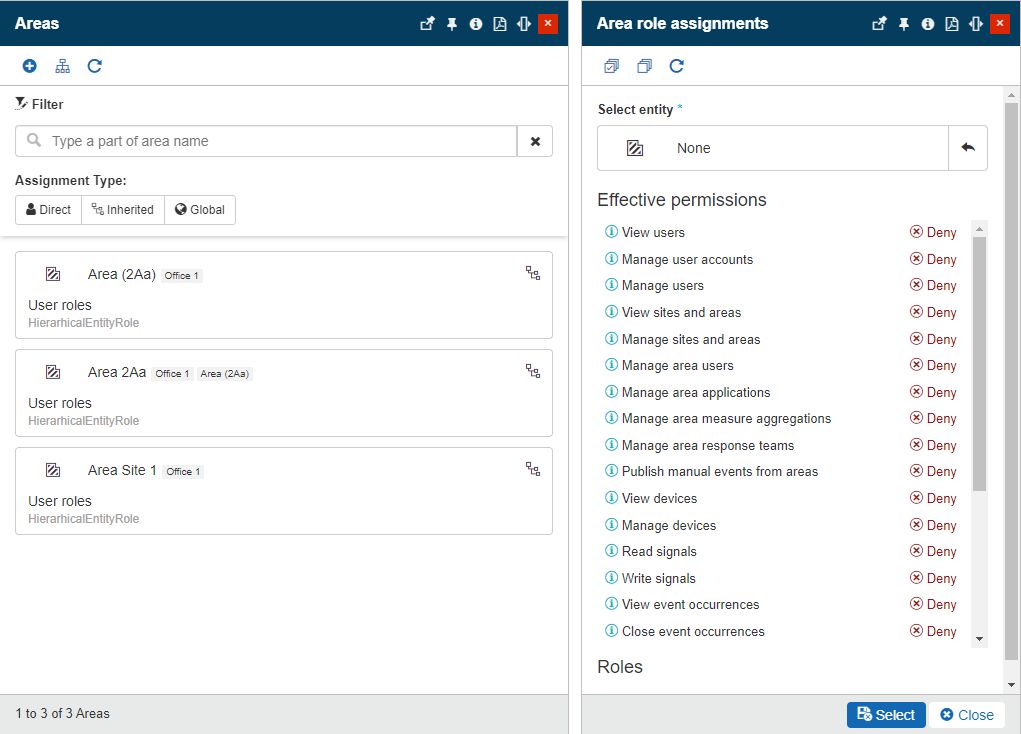The height and width of the screenshot is (734, 1021).
Task: Click the info icon next to View users
Action: (x=611, y=232)
